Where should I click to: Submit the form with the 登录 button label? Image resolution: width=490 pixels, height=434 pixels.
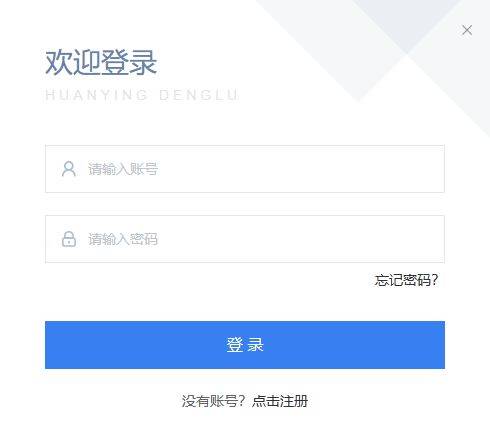[245, 345]
